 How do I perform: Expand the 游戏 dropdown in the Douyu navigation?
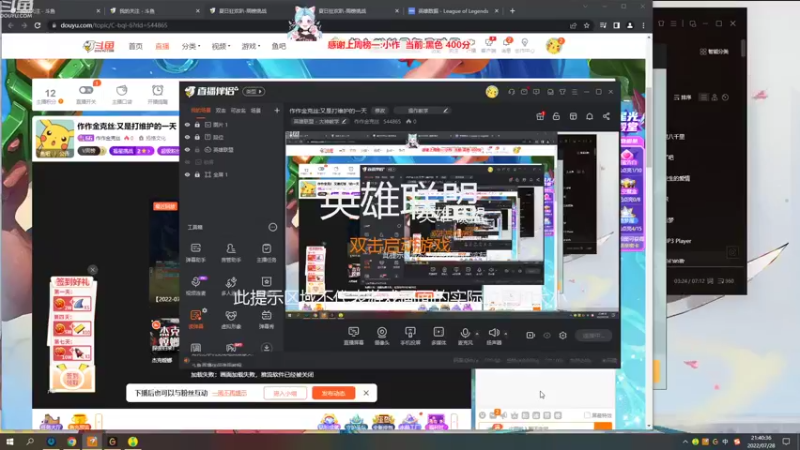pyautogui.click(x=251, y=46)
